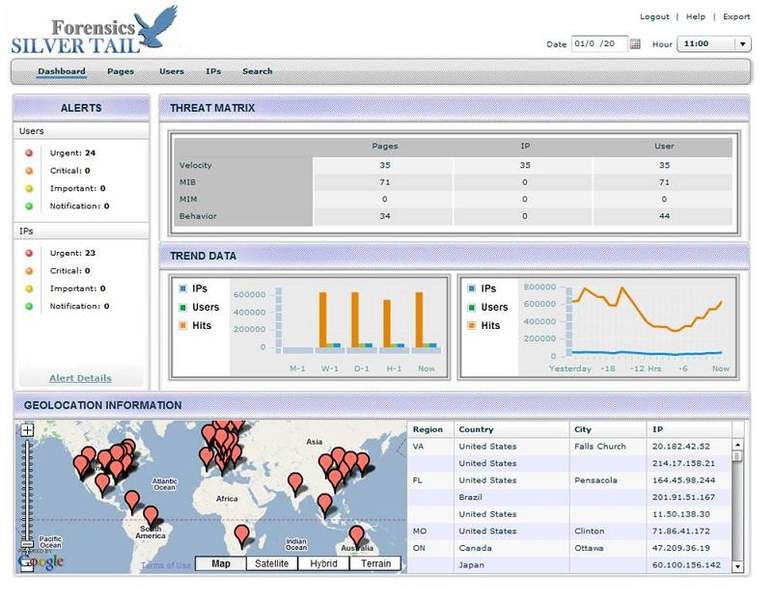The width and height of the screenshot is (774, 600).
Task: Go to the Dashboard tab
Action: click(x=62, y=71)
